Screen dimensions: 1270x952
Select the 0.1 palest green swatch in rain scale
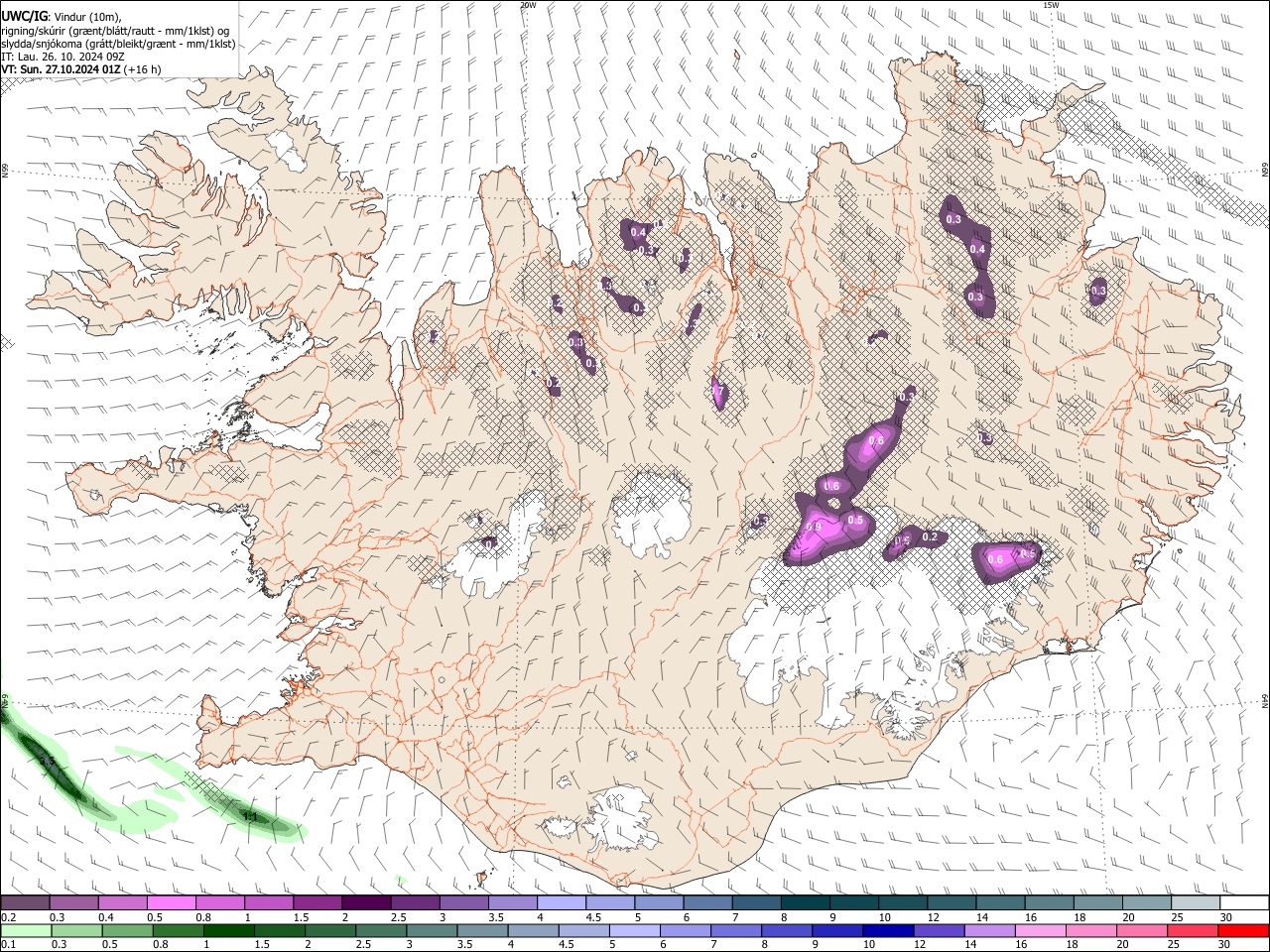point(25,930)
